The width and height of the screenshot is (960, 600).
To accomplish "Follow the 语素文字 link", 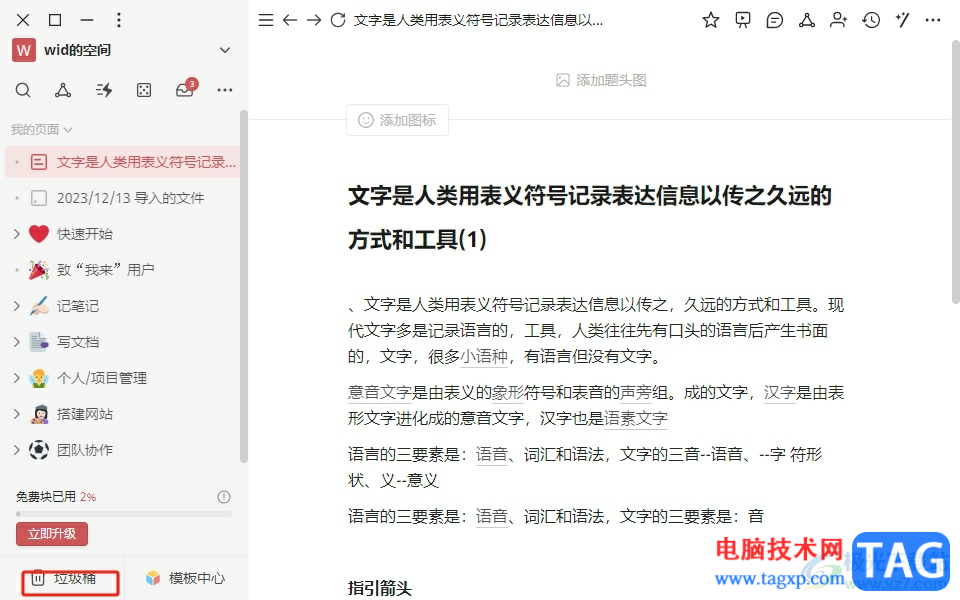I will 636,418.
